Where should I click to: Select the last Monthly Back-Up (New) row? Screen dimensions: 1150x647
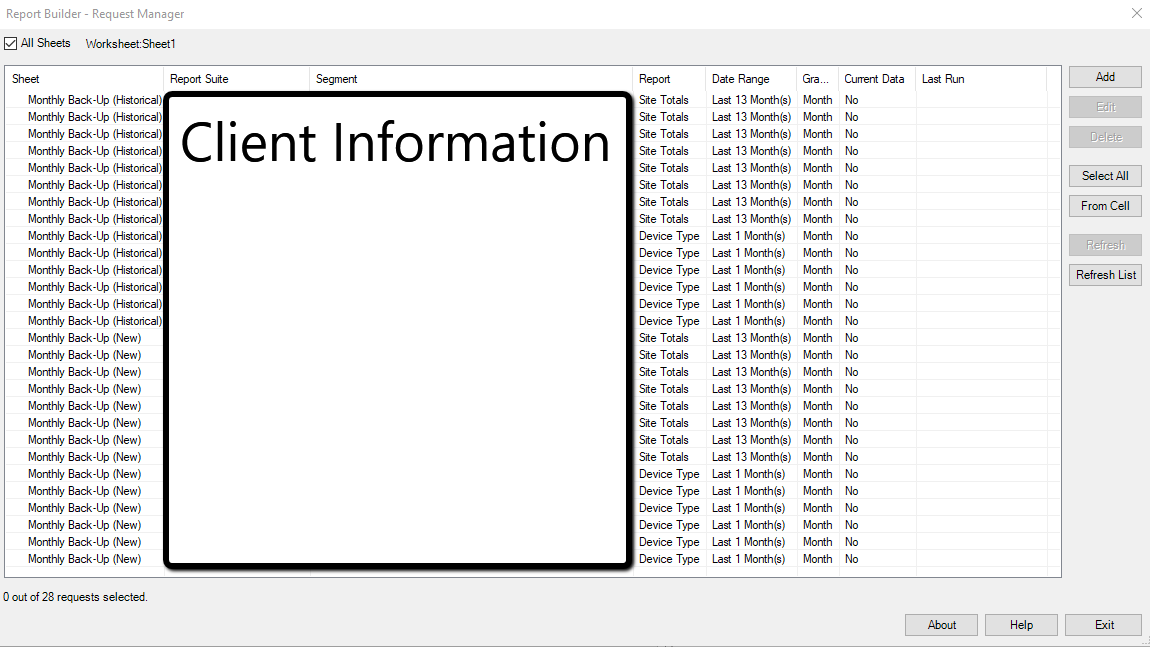pyautogui.click(x=84, y=559)
